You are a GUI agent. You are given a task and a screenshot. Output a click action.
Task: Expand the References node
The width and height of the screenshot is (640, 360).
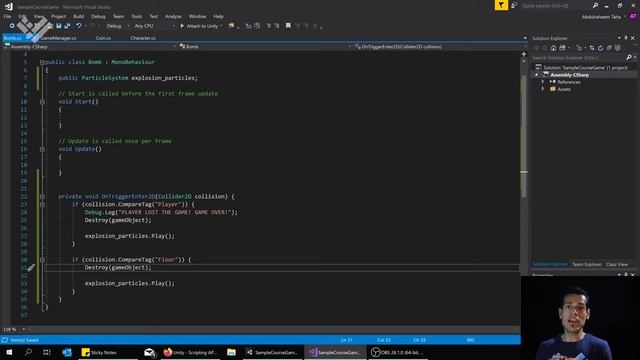543,82
